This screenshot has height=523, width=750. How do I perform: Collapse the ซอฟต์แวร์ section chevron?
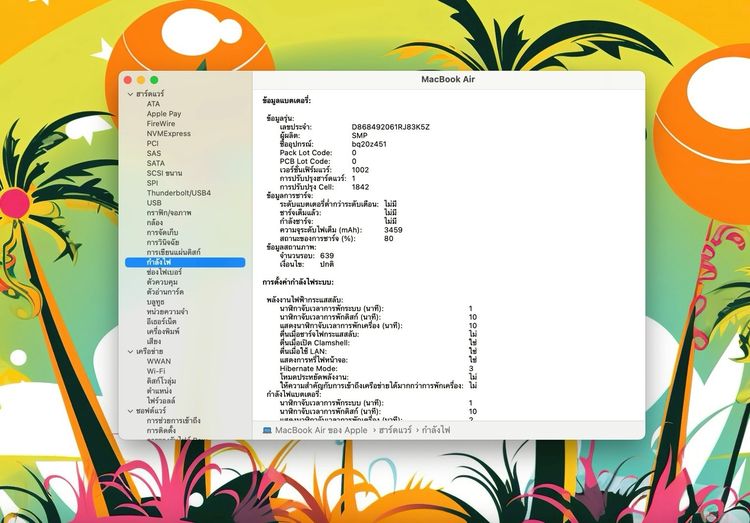[x=130, y=411]
